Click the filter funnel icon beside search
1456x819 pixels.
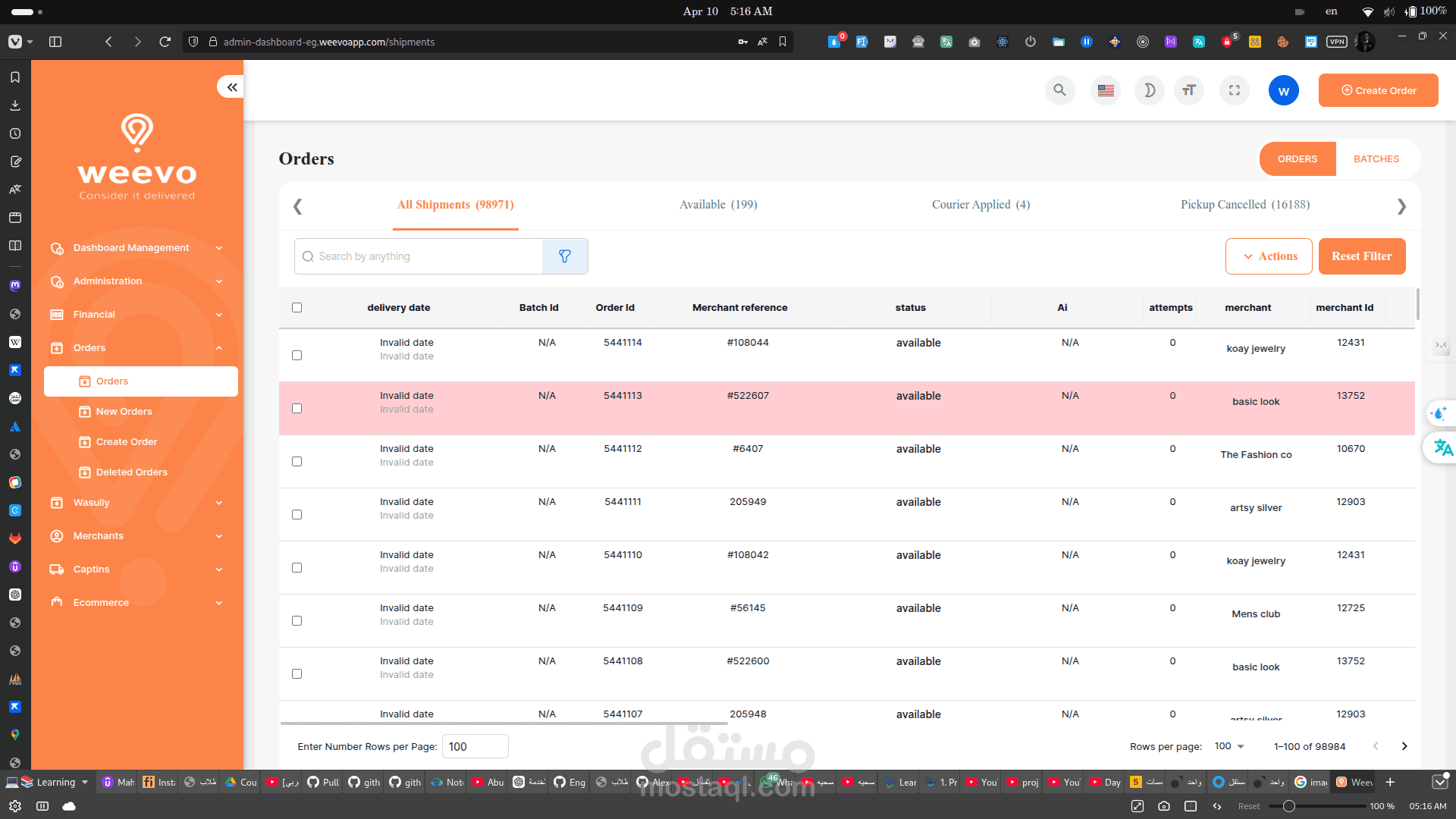[565, 256]
